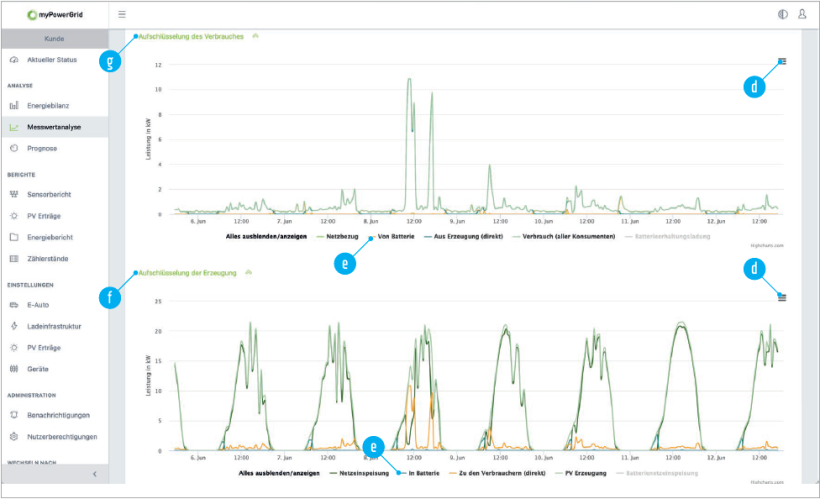The height and width of the screenshot is (499, 820).
Task: Click the Ladeinfrastruktur lightning icon
Action: pyautogui.click(x=14, y=326)
